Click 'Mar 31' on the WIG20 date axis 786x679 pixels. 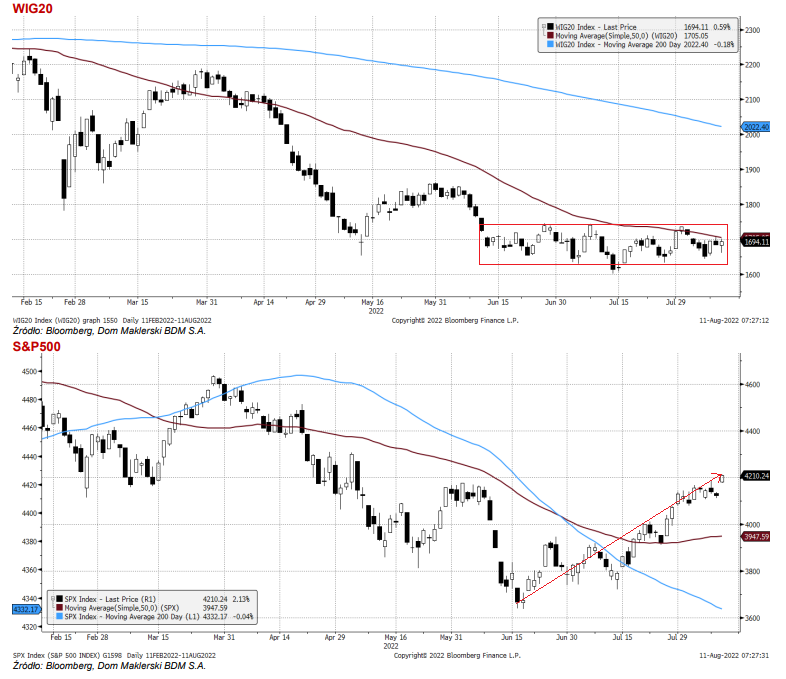(x=207, y=302)
